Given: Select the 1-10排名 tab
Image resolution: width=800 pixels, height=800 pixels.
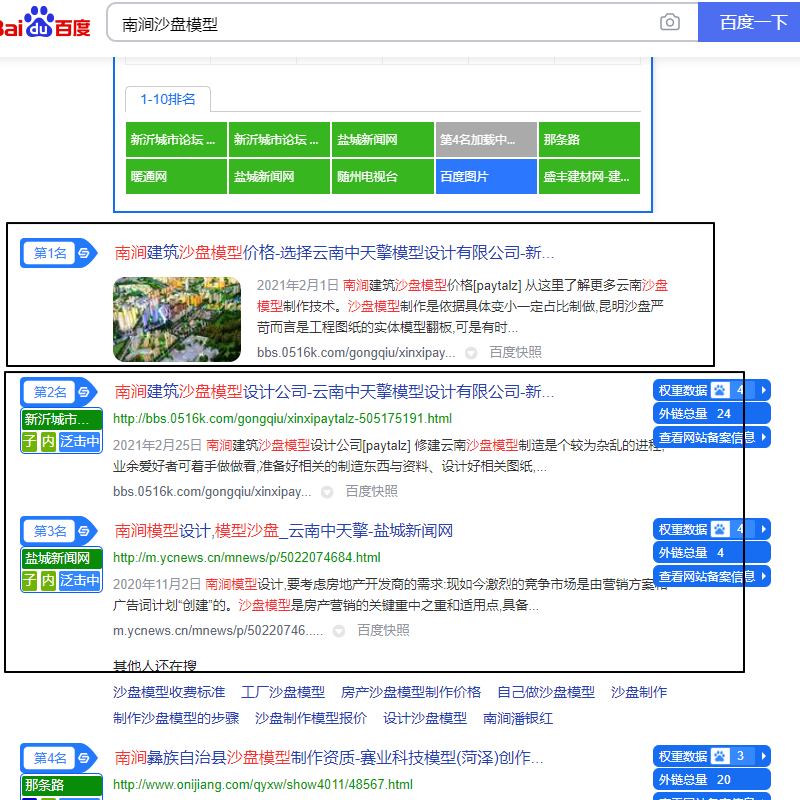Looking at the screenshot, I should (168, 99).
